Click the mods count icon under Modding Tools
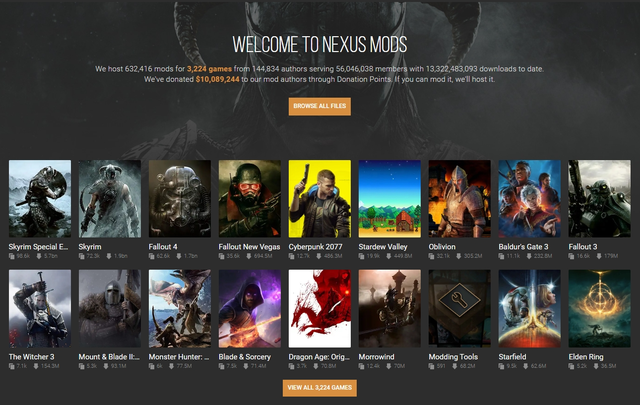The height and width of the screenshot is (405, 640). [432, 366]
